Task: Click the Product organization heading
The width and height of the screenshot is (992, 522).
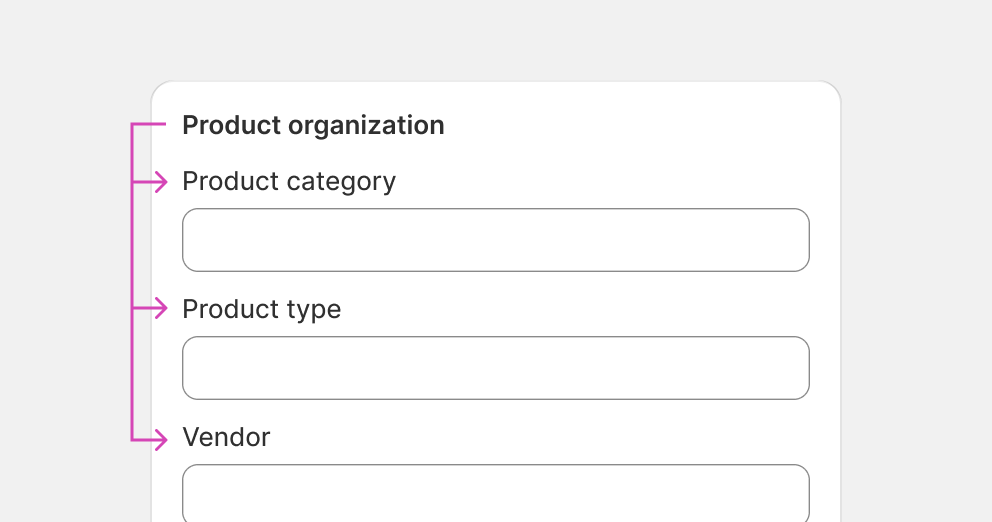Action: click(313, 125)
